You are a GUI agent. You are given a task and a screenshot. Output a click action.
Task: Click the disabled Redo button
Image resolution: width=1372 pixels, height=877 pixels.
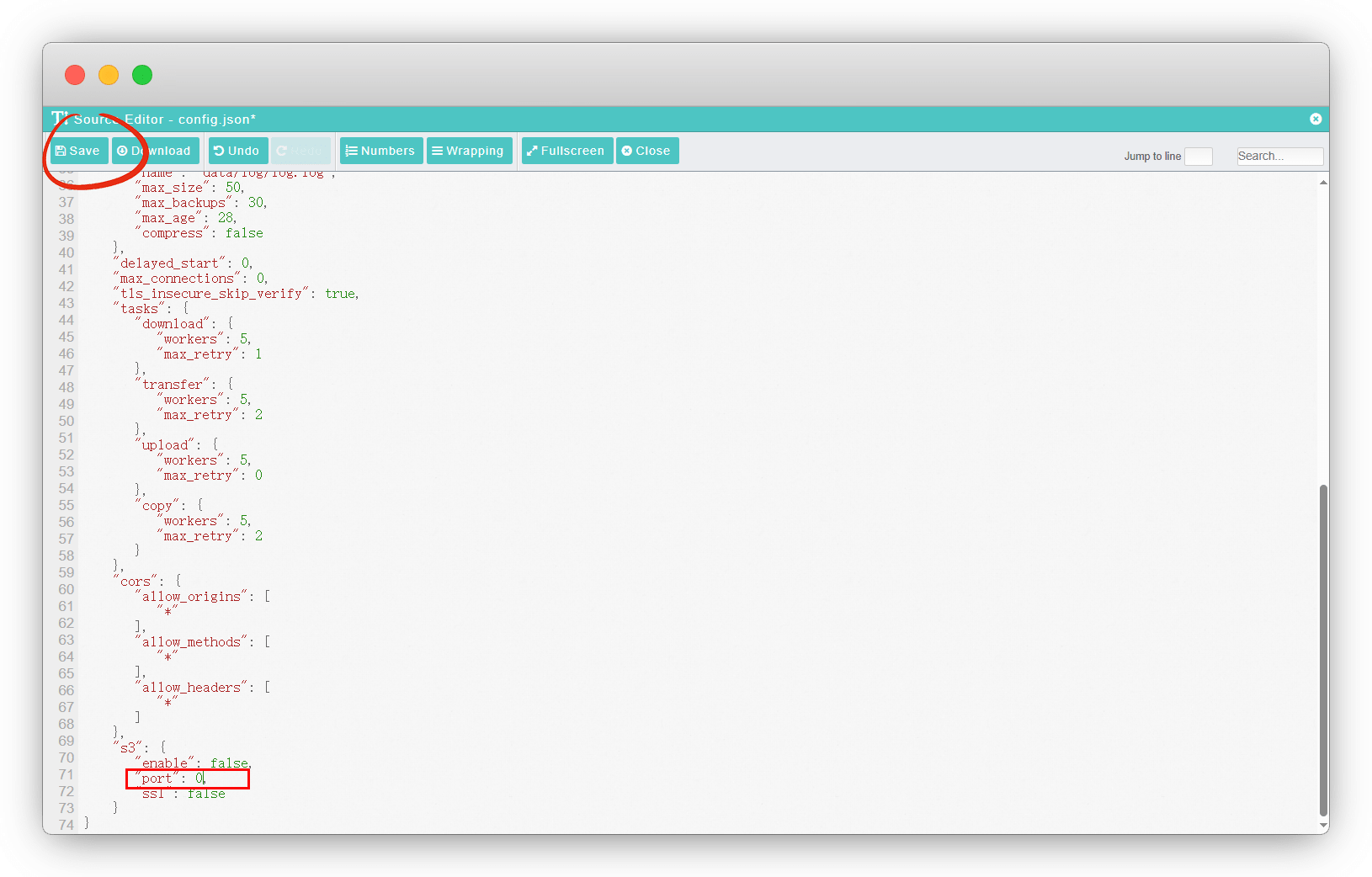coord(300,151)
